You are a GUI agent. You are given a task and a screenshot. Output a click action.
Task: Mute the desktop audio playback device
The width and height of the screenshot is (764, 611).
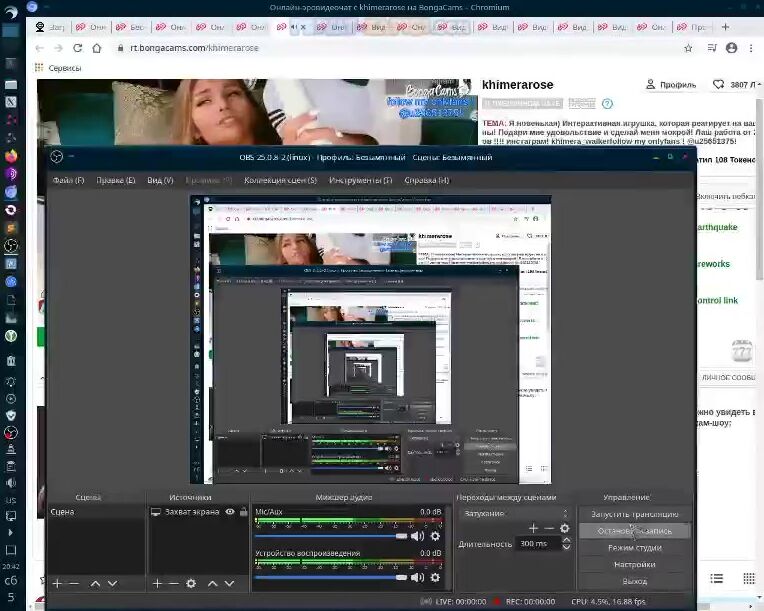pos(417,577)
